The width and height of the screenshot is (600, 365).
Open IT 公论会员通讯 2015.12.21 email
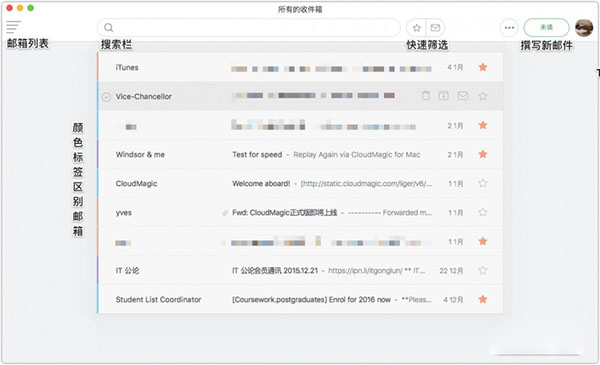275,270
